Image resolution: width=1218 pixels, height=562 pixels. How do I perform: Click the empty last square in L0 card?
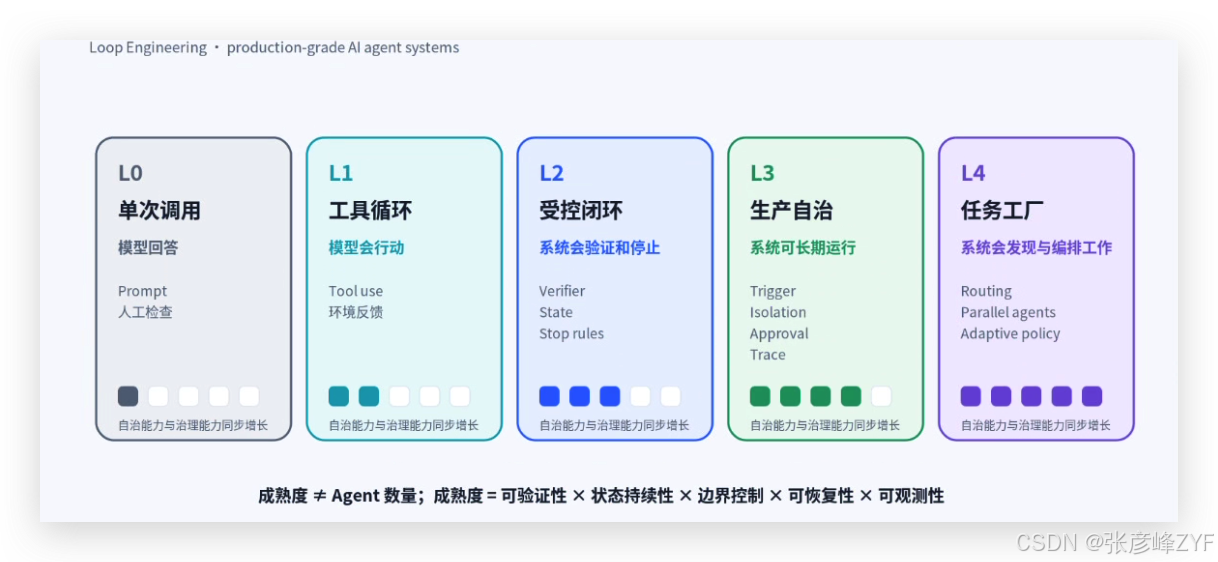(249, 396)
